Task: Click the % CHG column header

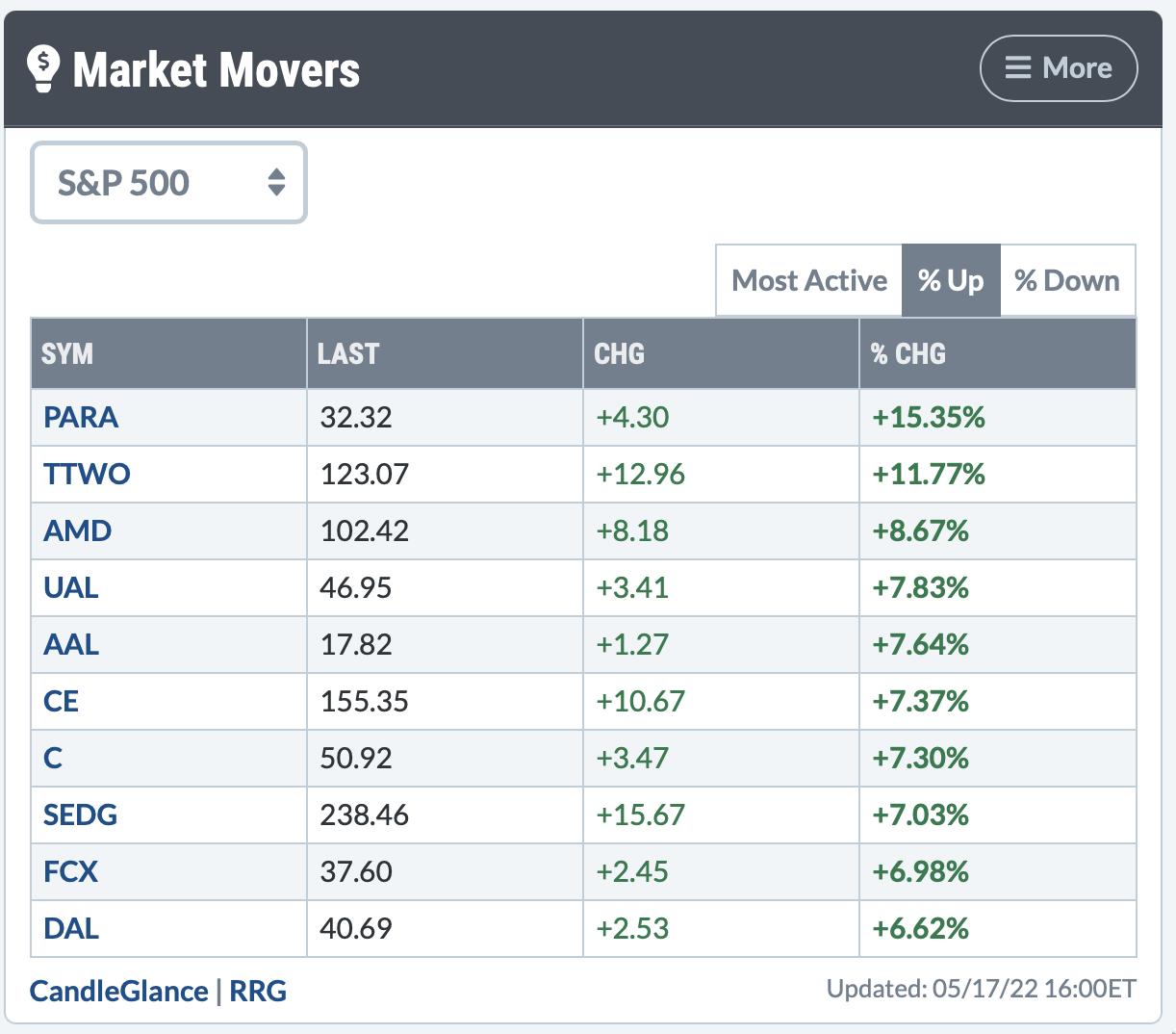Action: point(908,354)
